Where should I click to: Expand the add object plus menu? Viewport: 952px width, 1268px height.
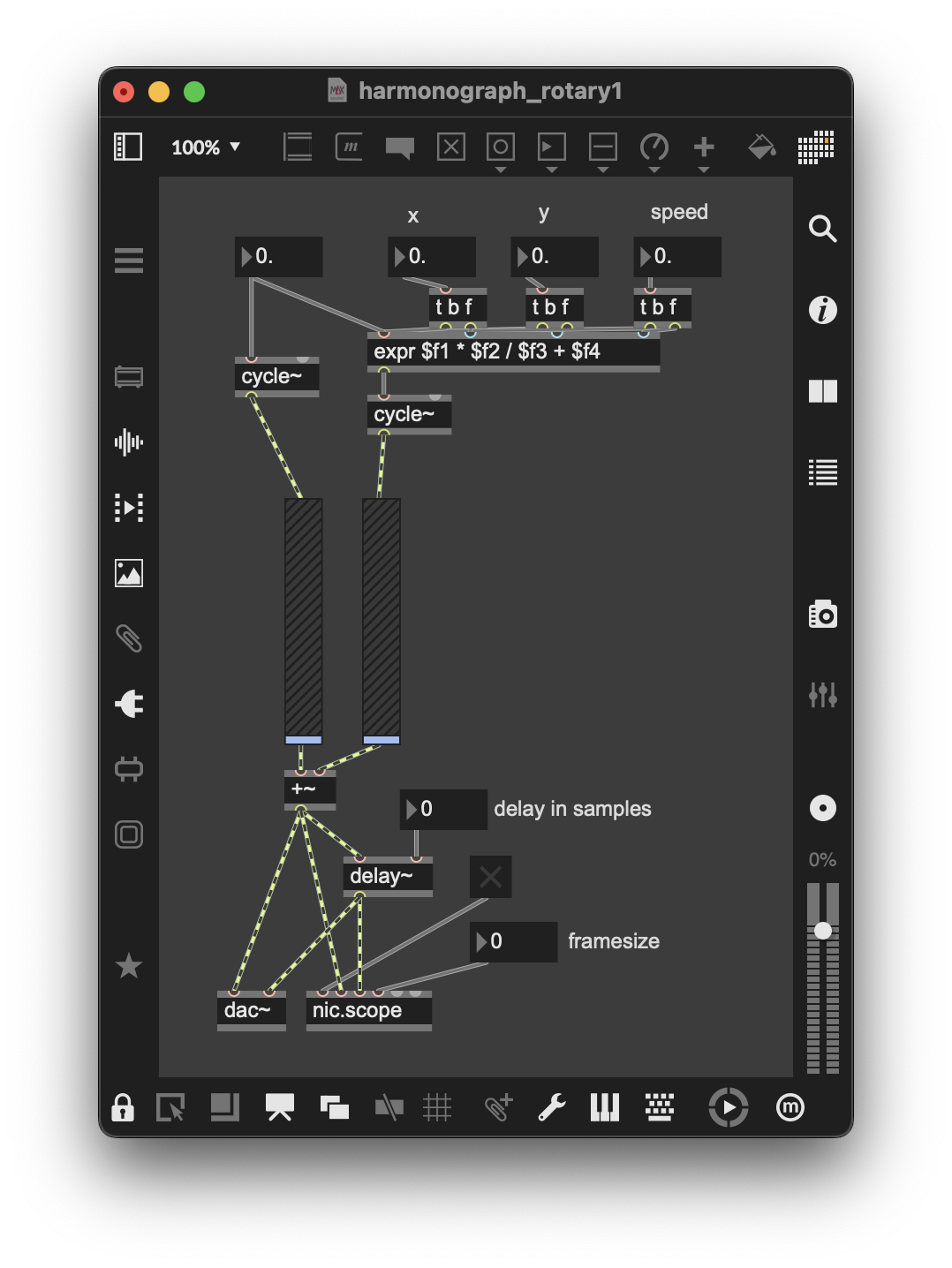[704, 169]
